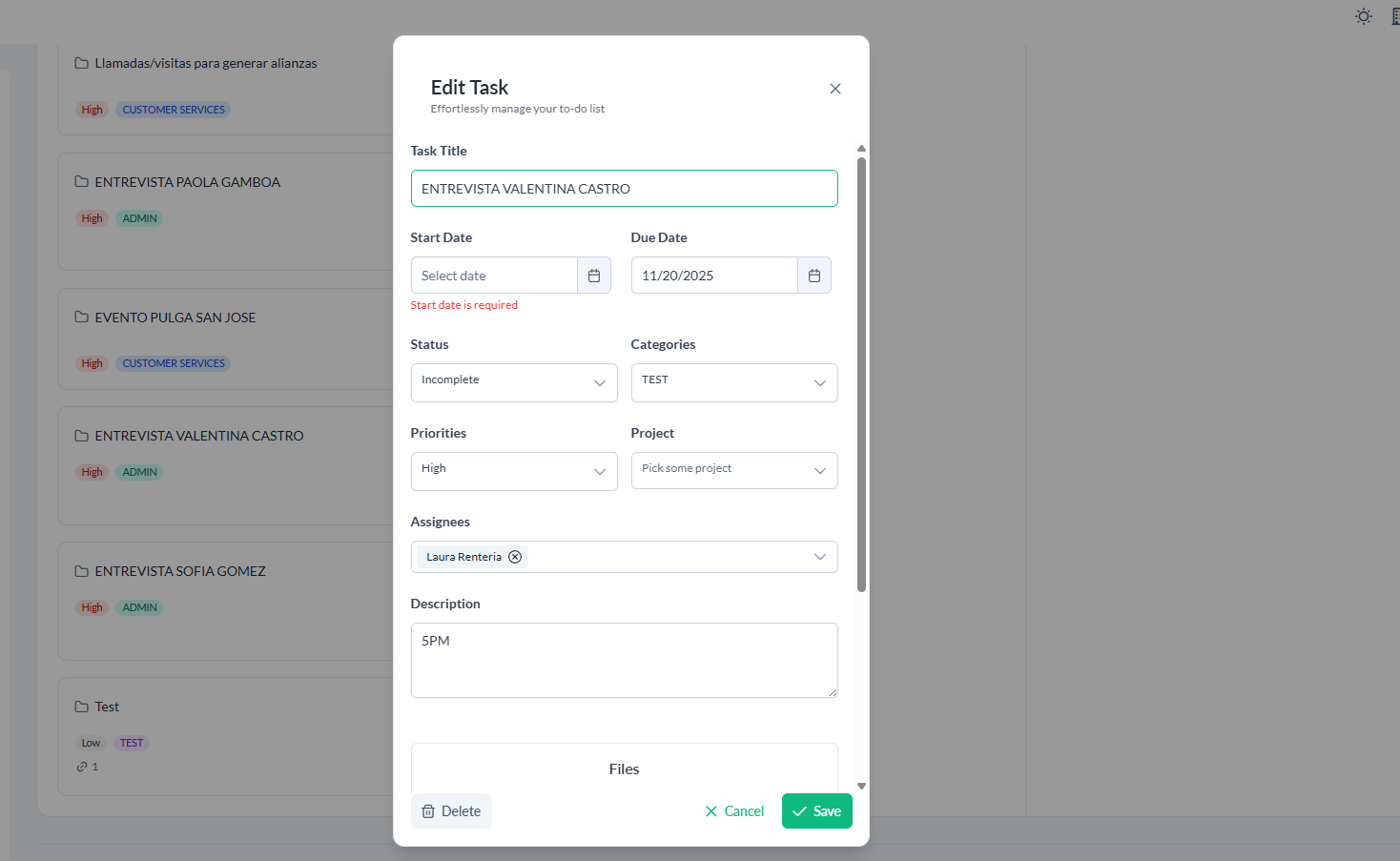Click the attachment link icon on Test task

tap(82, 767)
